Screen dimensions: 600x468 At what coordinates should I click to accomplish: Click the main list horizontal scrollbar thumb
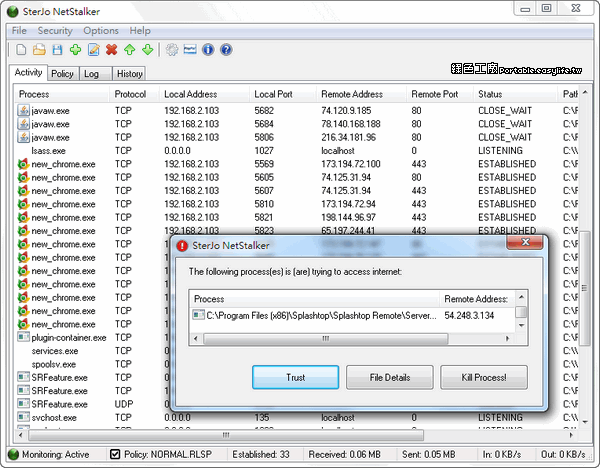pos(226,435)
